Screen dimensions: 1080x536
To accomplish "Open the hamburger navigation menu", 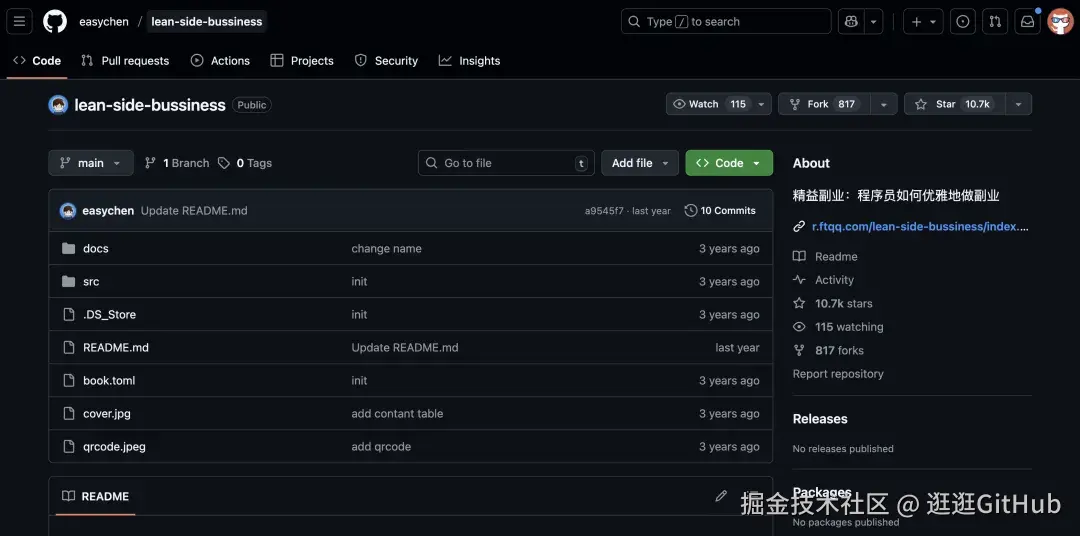I will [x=19, y=21].
